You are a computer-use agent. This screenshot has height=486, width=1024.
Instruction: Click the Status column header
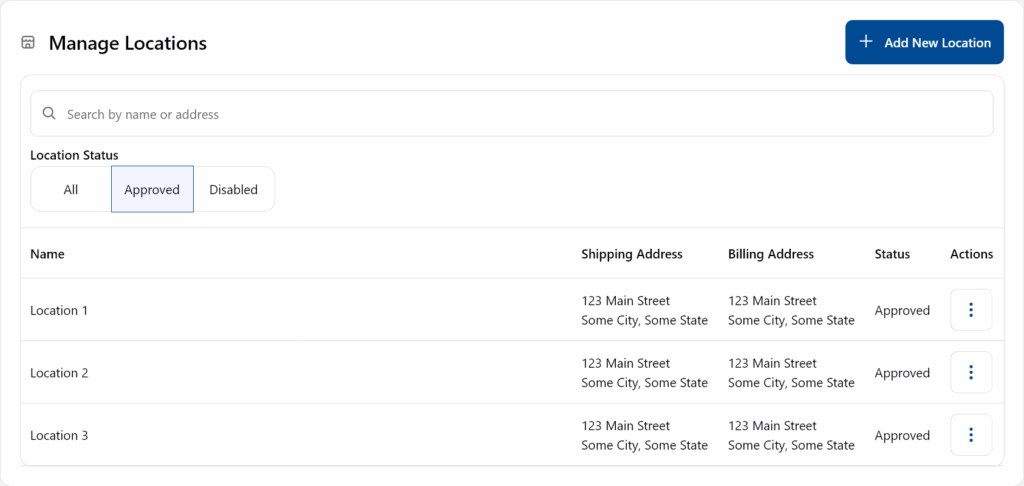point(892,254)
